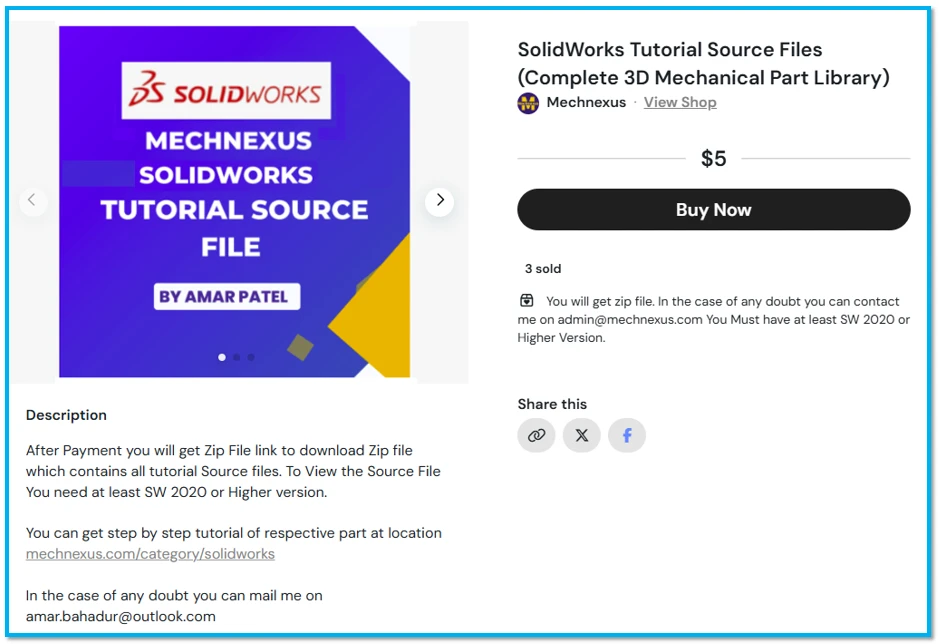Open the View Shop link
The image size is (939, 644).
pyautogui.click(x=680, y=102)
